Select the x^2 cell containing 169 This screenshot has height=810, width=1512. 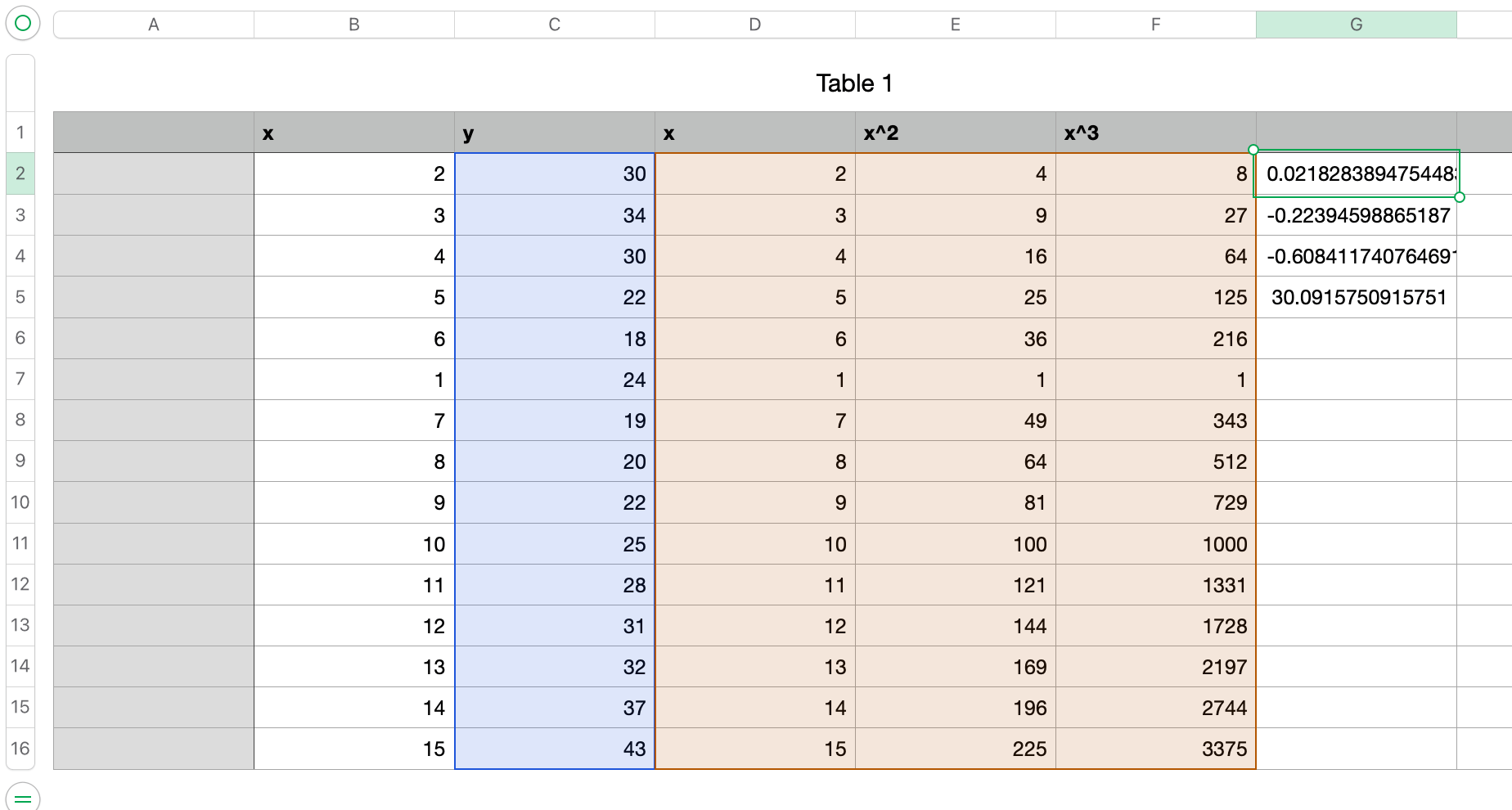pyautogui.click(x=955, y=667)
